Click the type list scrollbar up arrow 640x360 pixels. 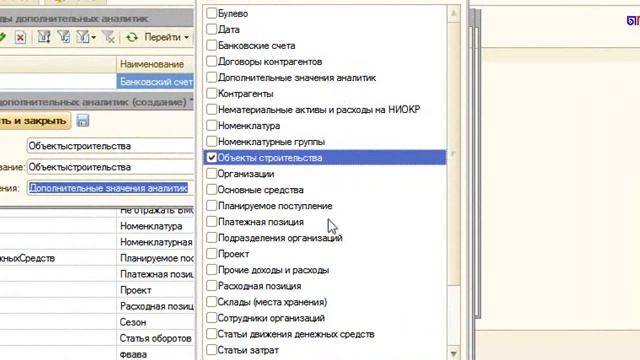(453, 13)
